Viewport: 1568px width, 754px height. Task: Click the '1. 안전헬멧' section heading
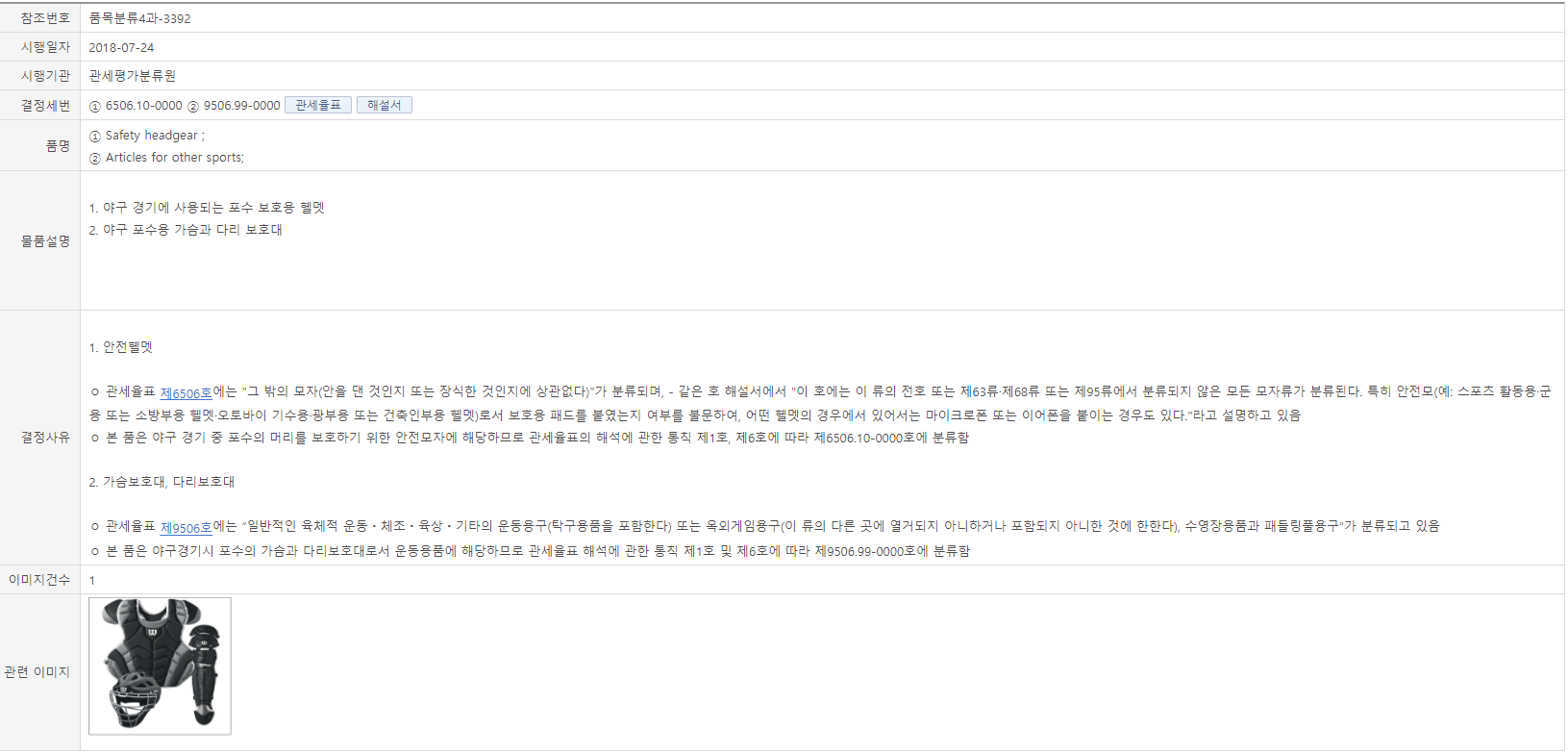(121, 347)
